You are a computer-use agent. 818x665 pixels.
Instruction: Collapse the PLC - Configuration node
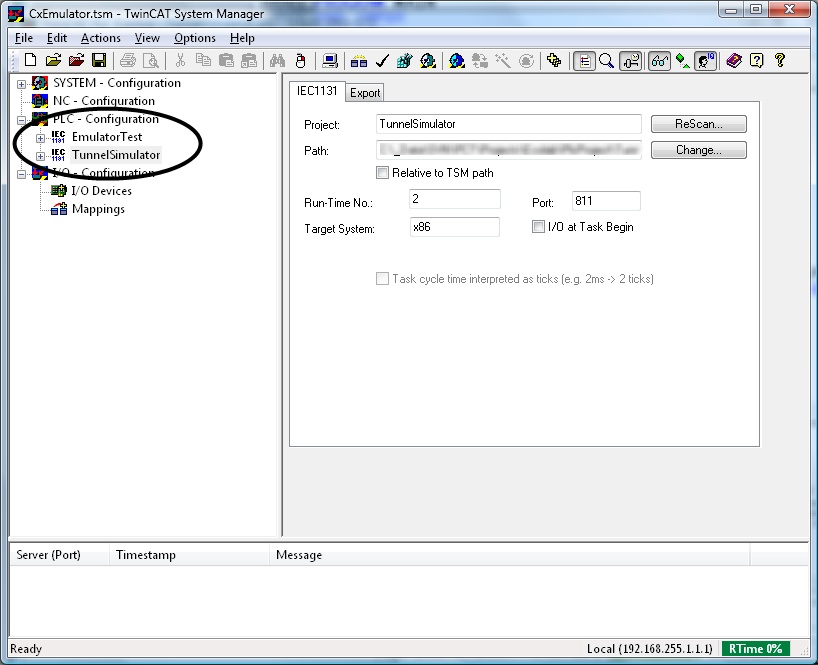[x=21, y=120]
